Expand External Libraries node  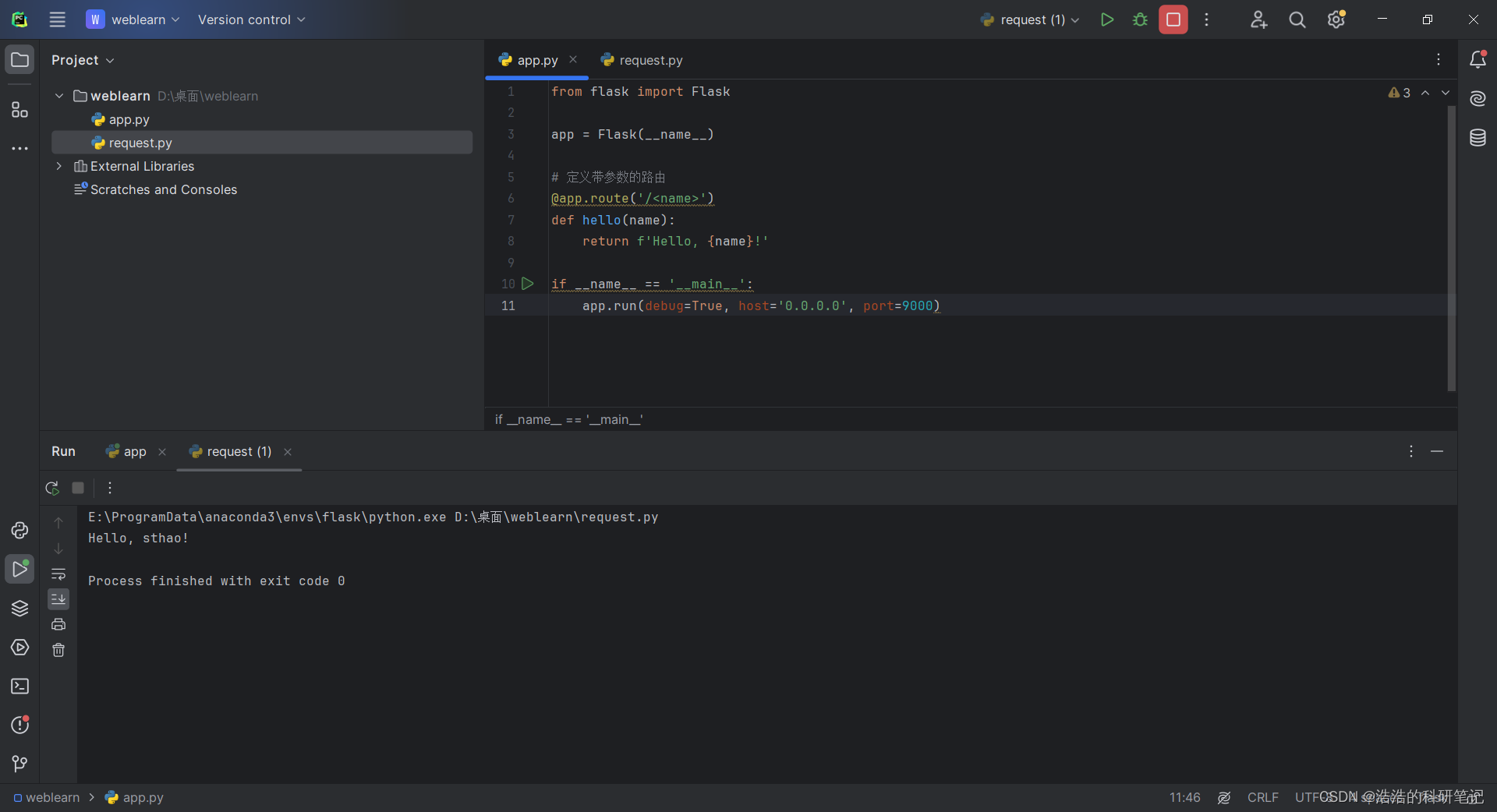point(59,166)
